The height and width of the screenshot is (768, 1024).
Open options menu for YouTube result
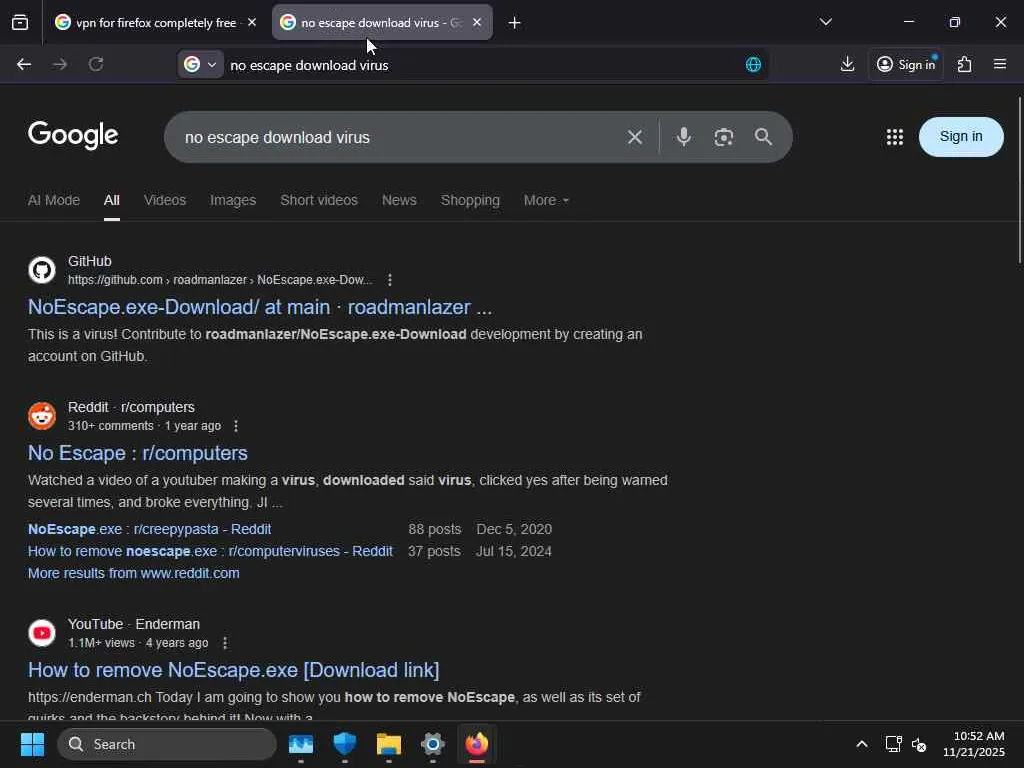(225, 643)
